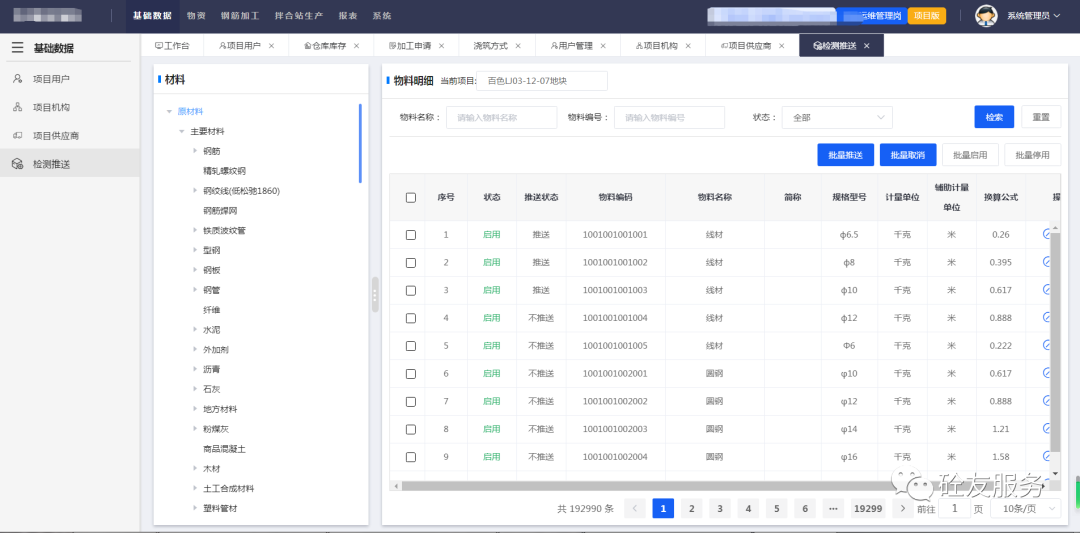Switch to the 工作台 tab
This screenshot has width=1080, height=533.
(x=172, y=46)
